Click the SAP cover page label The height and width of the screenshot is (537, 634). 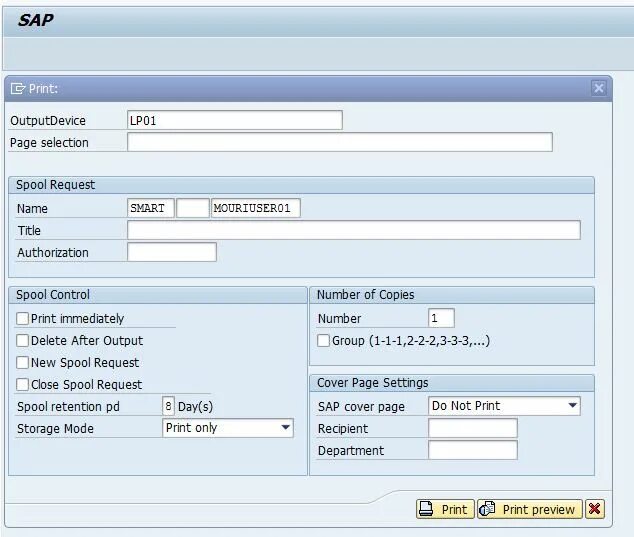361,407
